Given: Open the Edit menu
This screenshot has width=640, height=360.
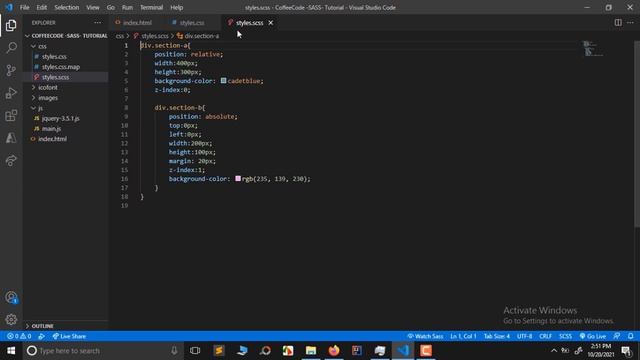Looking at the screenshot, I should 42,7.
